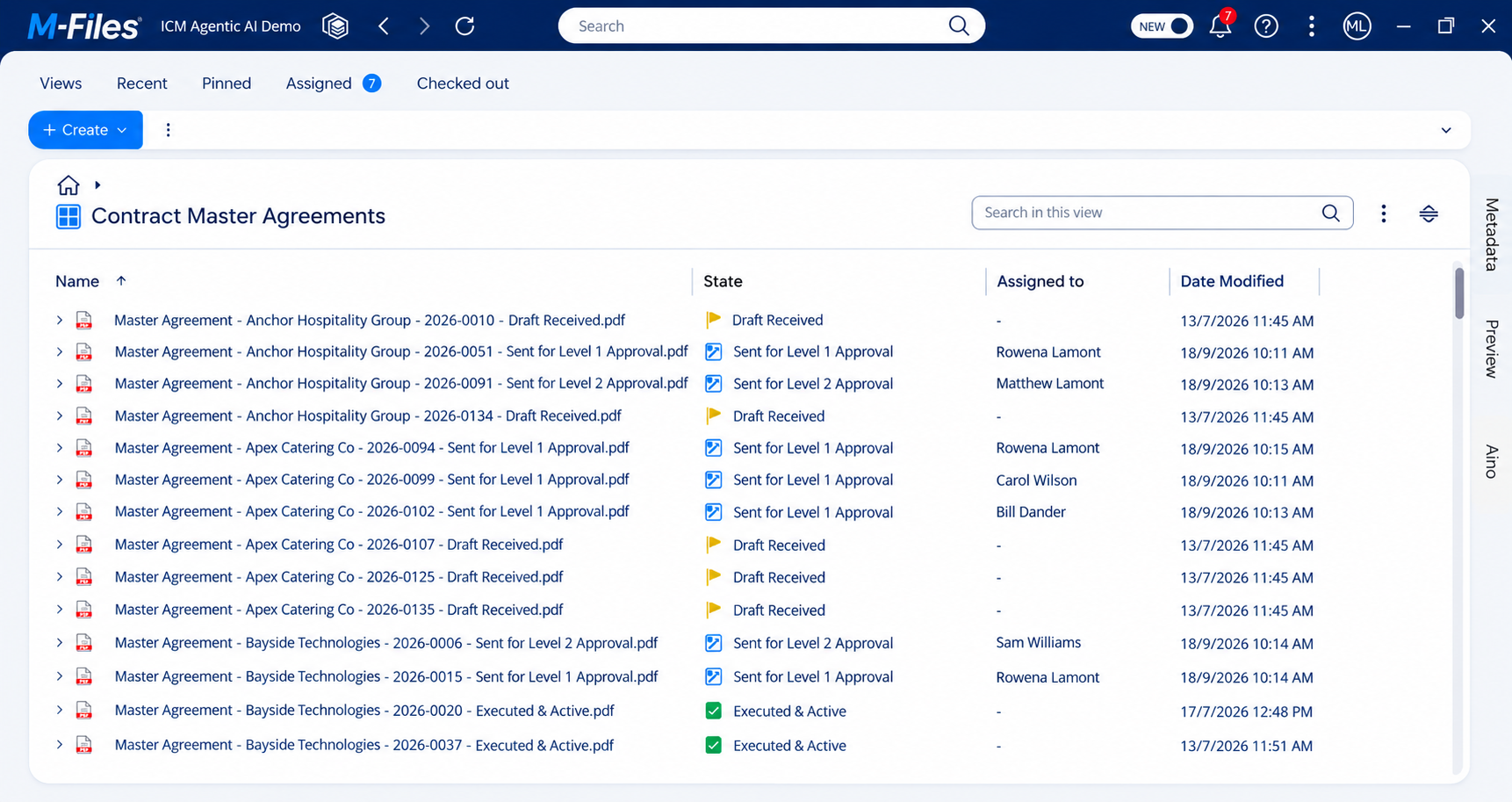Click assignee Carol Wilson

(1036, 480)
